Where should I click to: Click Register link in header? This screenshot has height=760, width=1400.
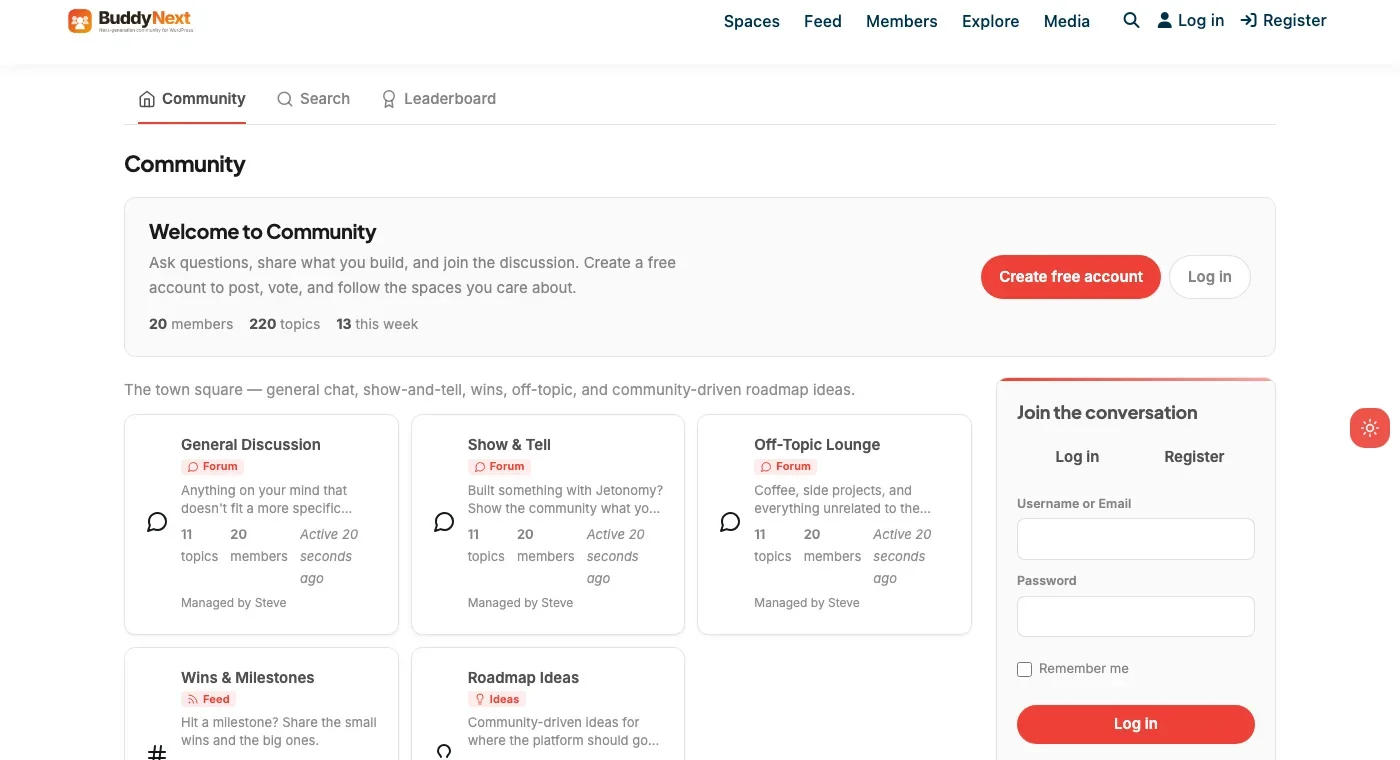click(1284, 20)
